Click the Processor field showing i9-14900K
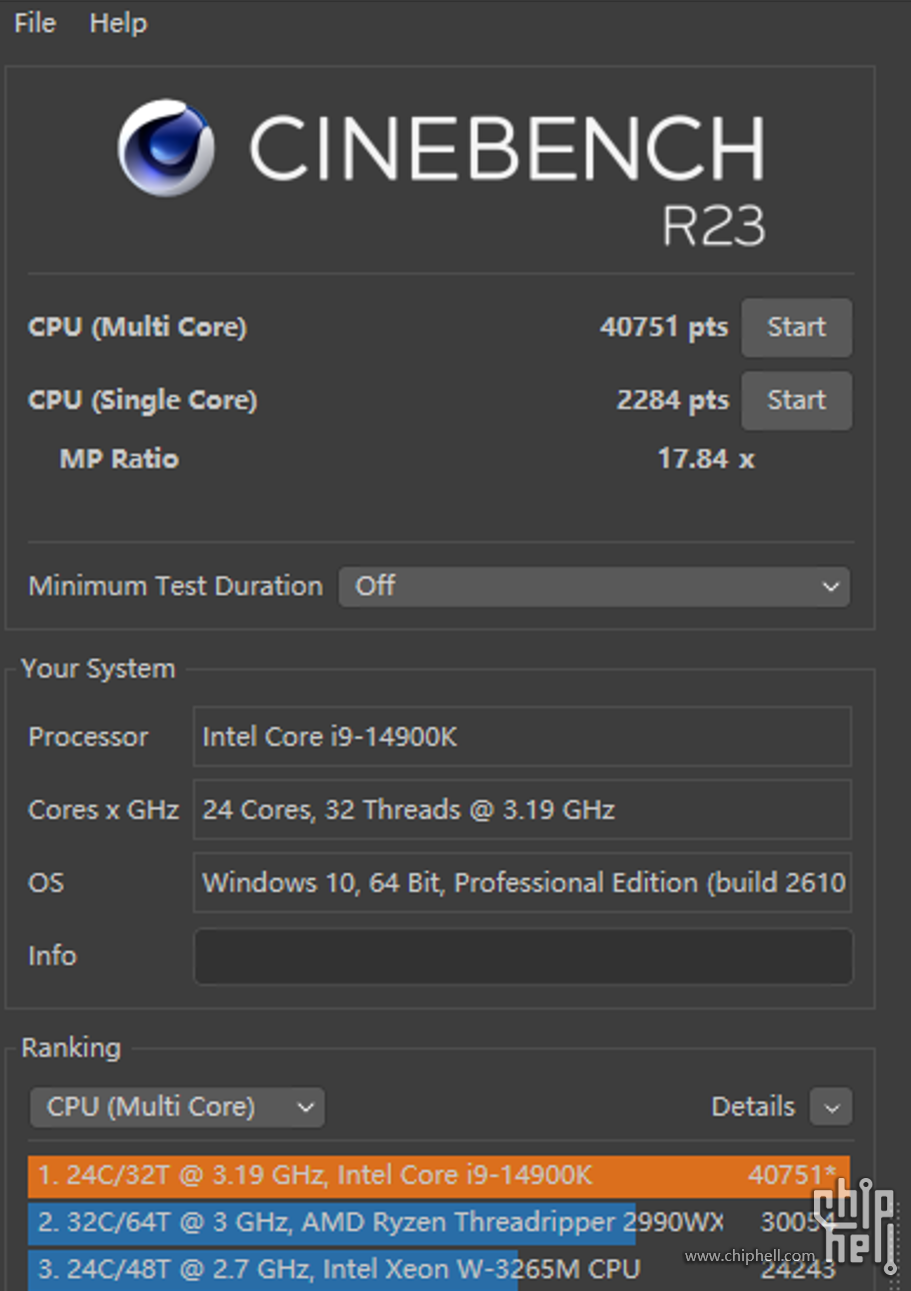 tap(522, 737)
